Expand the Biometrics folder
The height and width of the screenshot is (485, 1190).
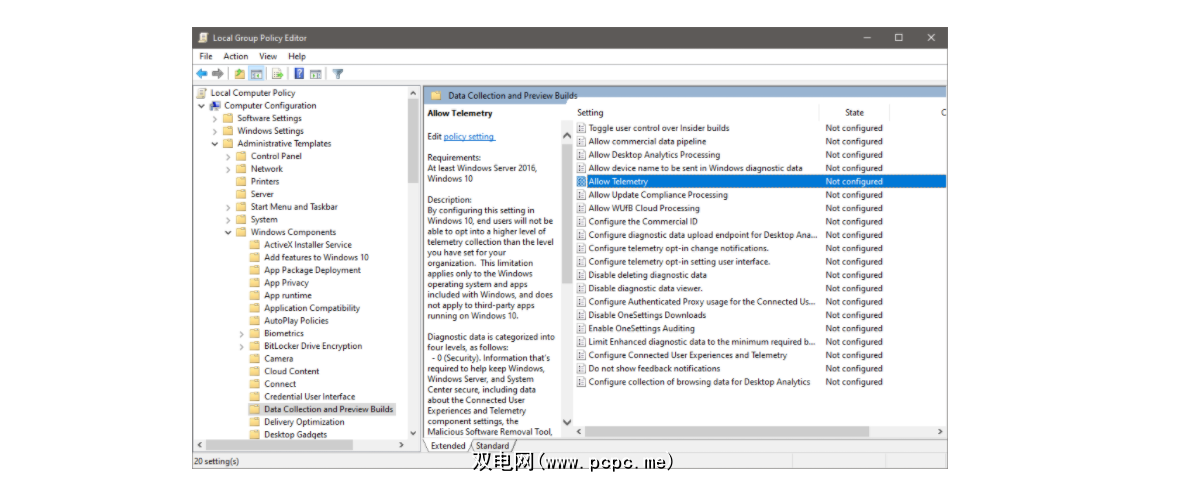[x=242, y=333]
